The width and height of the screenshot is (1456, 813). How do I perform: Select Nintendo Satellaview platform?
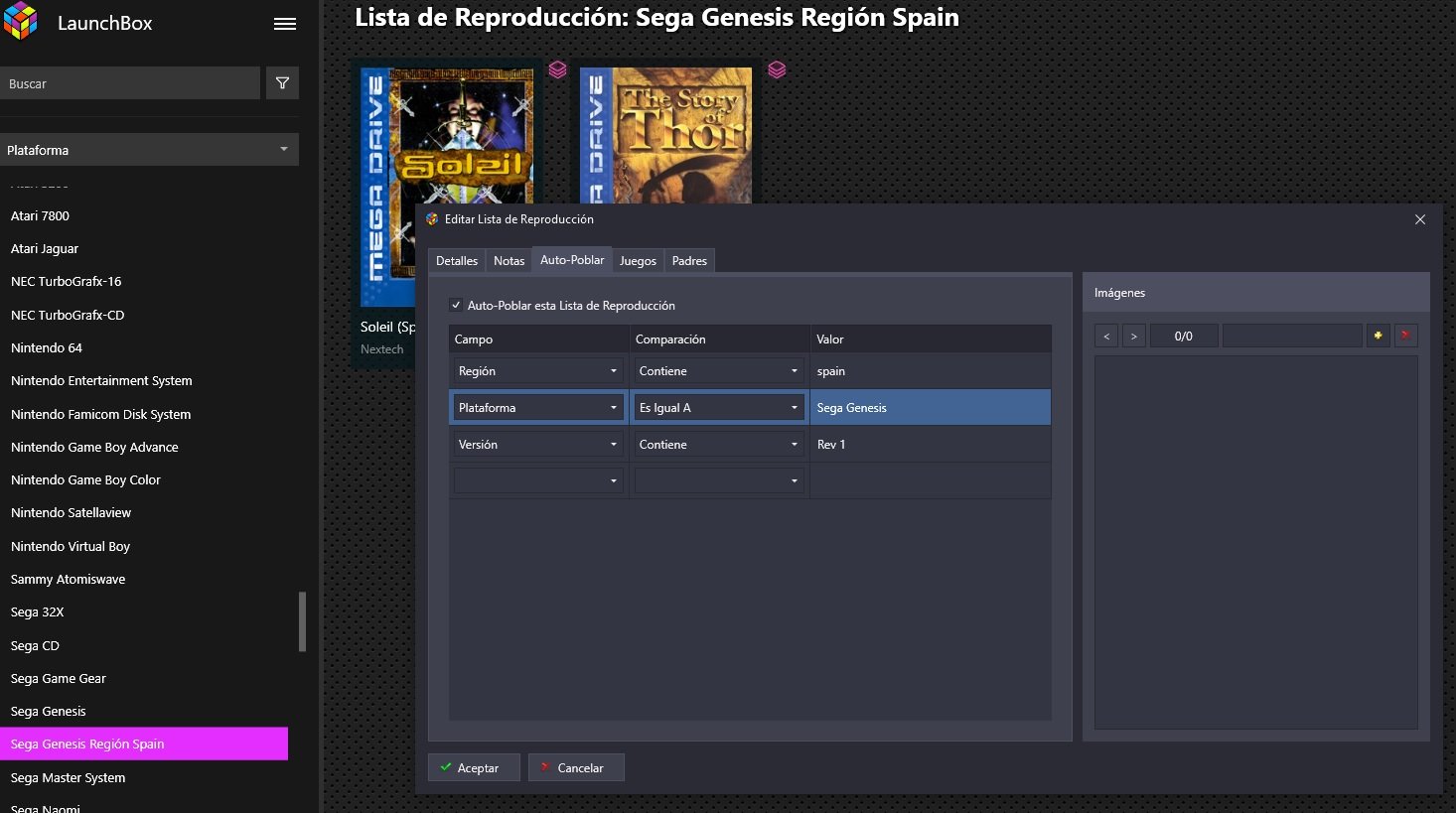click(x=71, y=512)
